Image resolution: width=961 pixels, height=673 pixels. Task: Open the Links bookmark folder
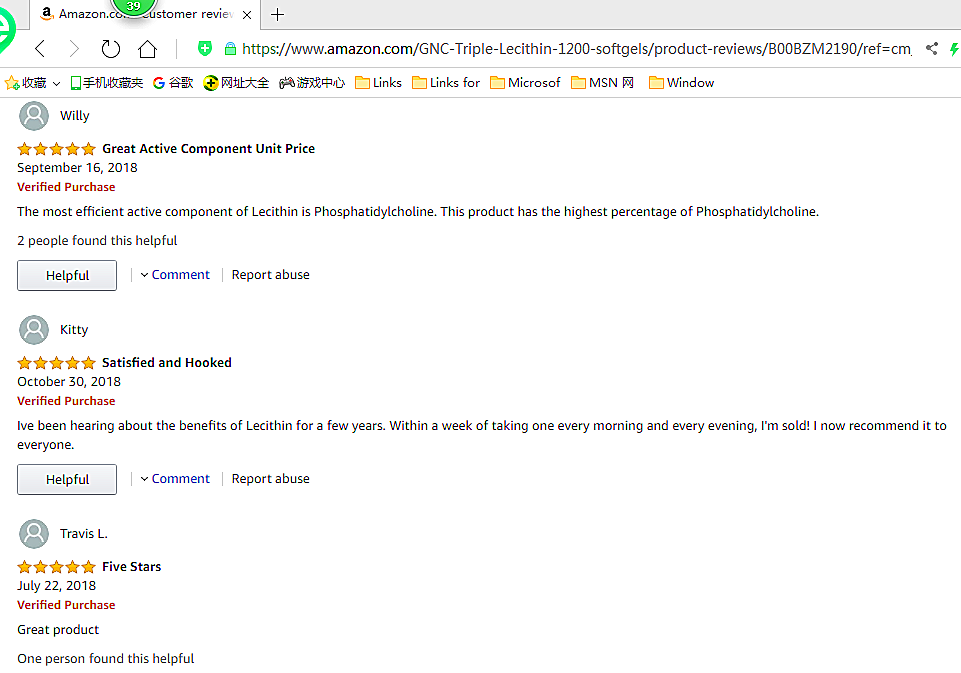378,83
